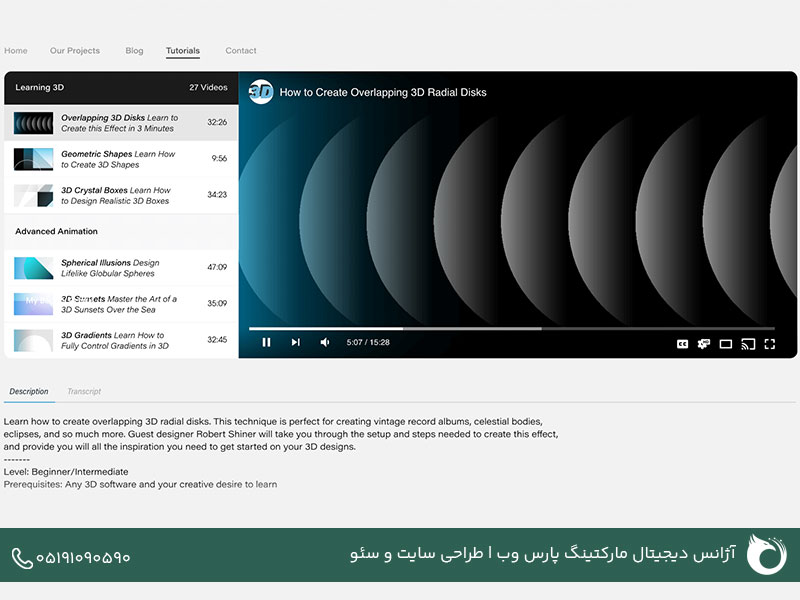
Task: Open the Transcript tab
Action: tap(84, 391)
